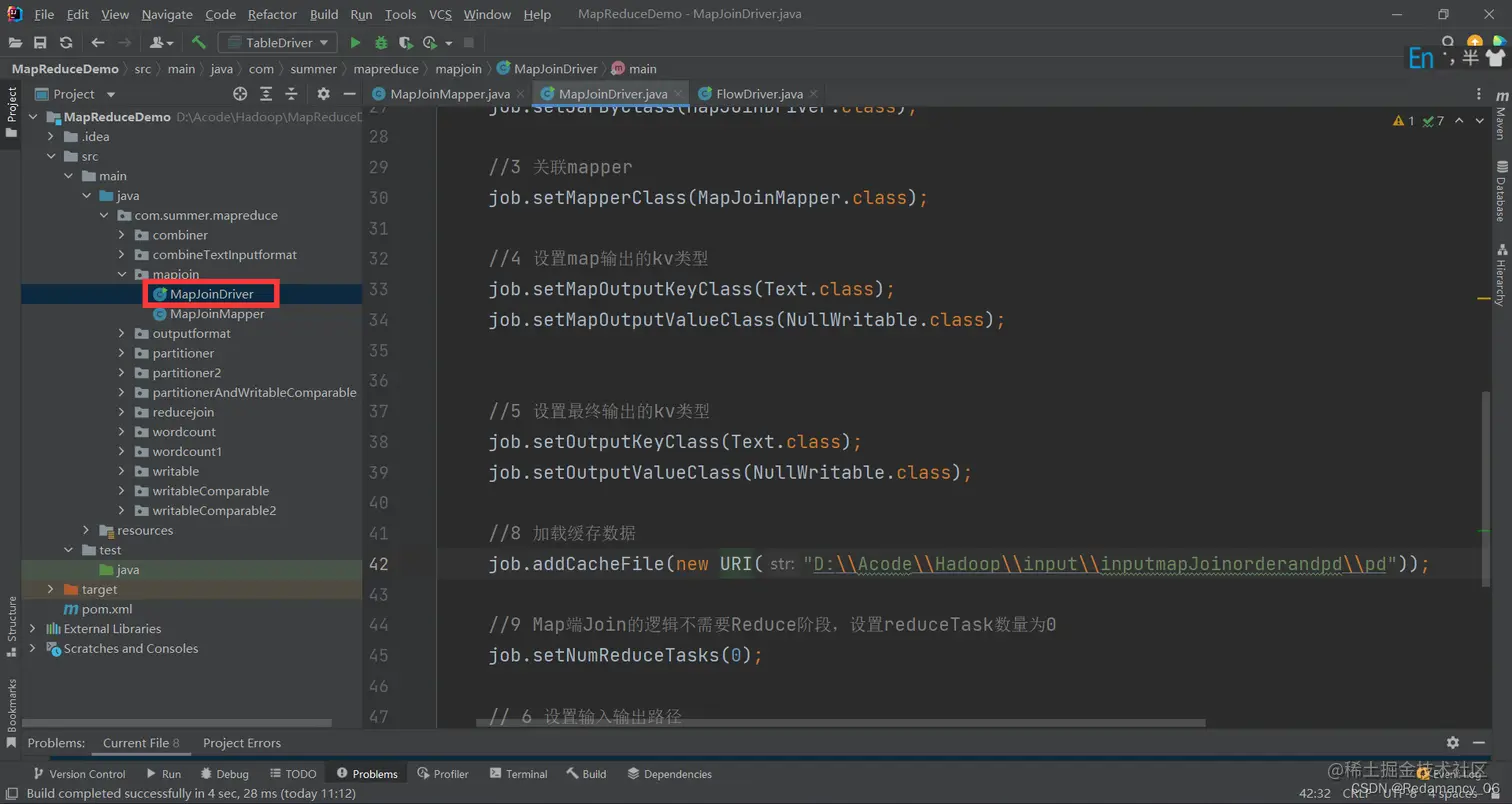Viewport: 1512px width, 804px height.
Task: Open the Structure side tool window
Action: click(11, 626)
